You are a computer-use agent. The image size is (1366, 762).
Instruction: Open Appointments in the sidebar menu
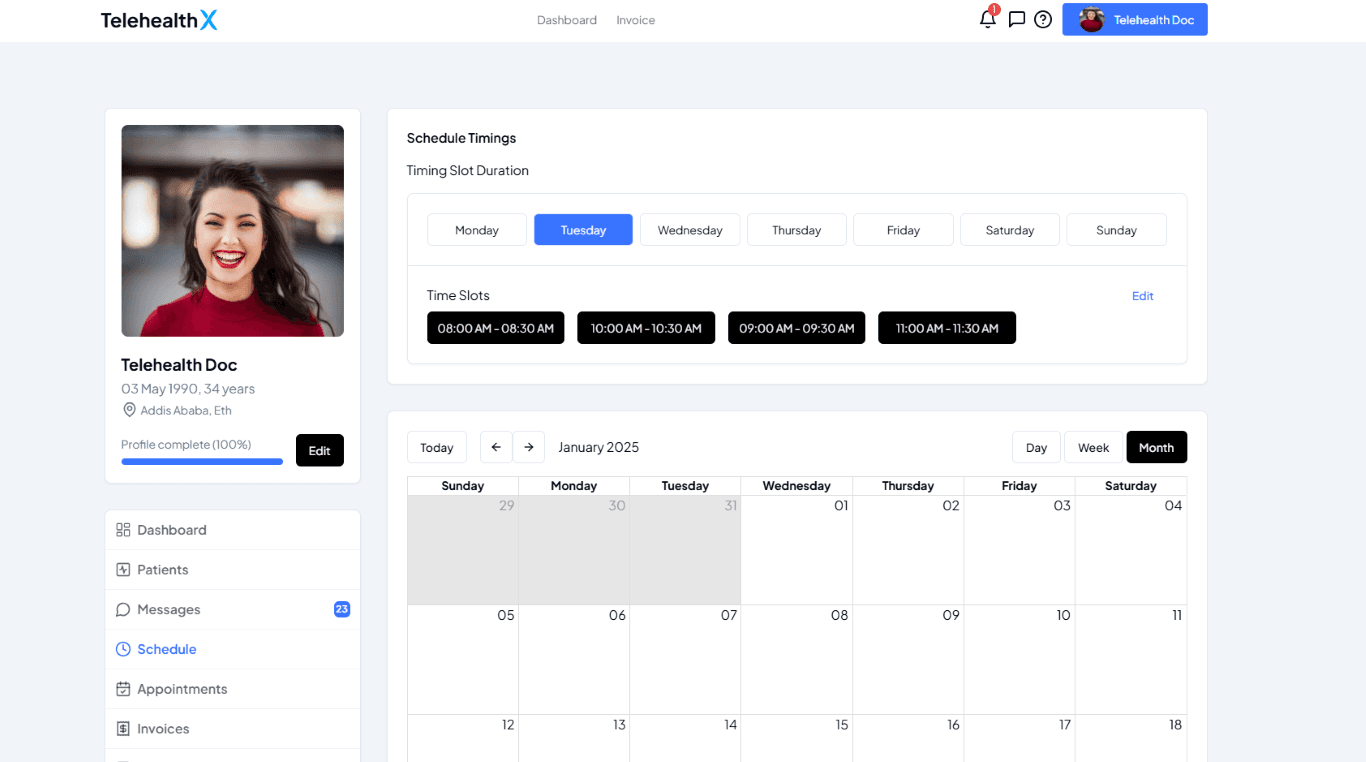[x=232, y=689]
